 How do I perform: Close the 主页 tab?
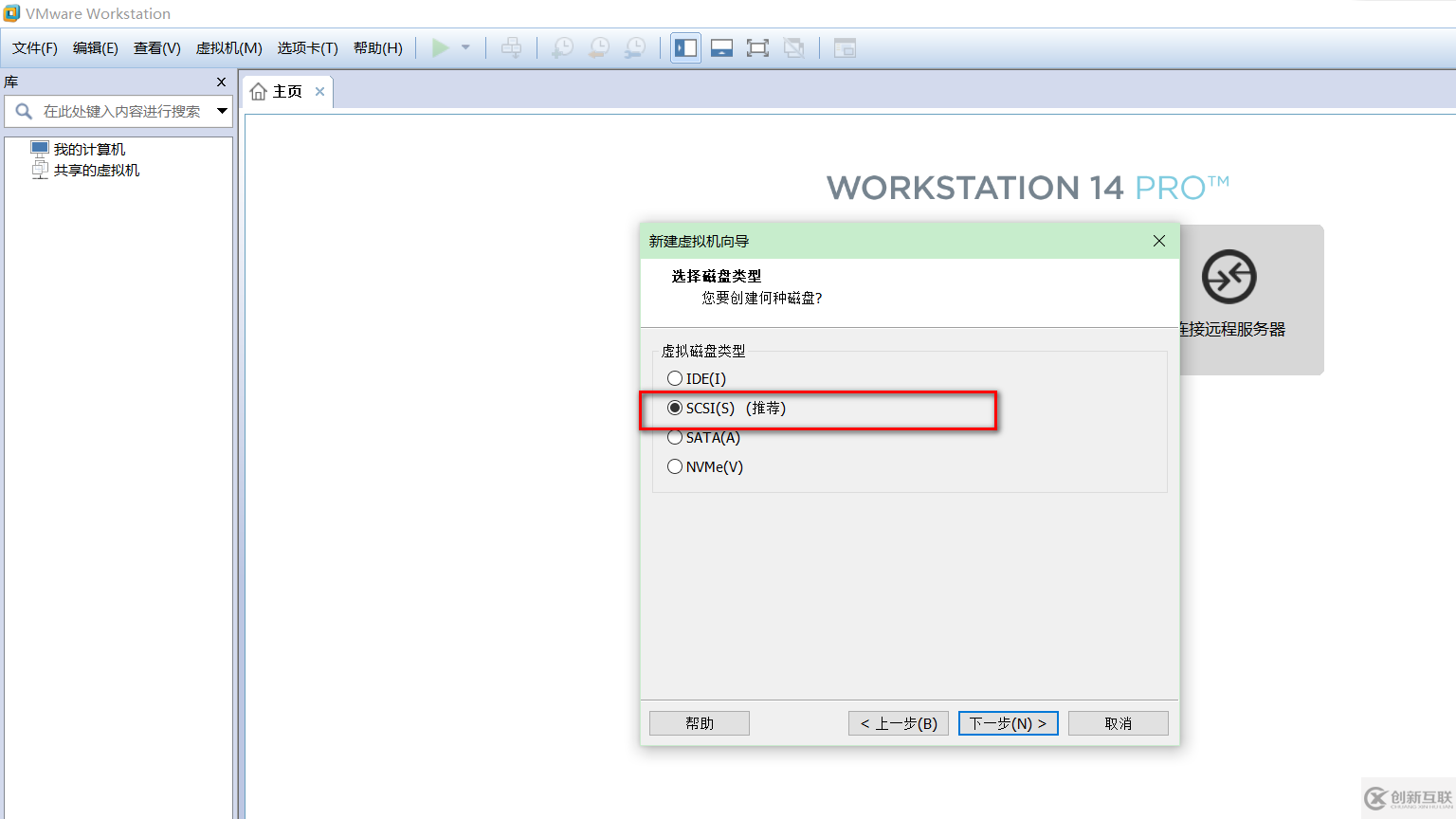click(x=319, y=92)
